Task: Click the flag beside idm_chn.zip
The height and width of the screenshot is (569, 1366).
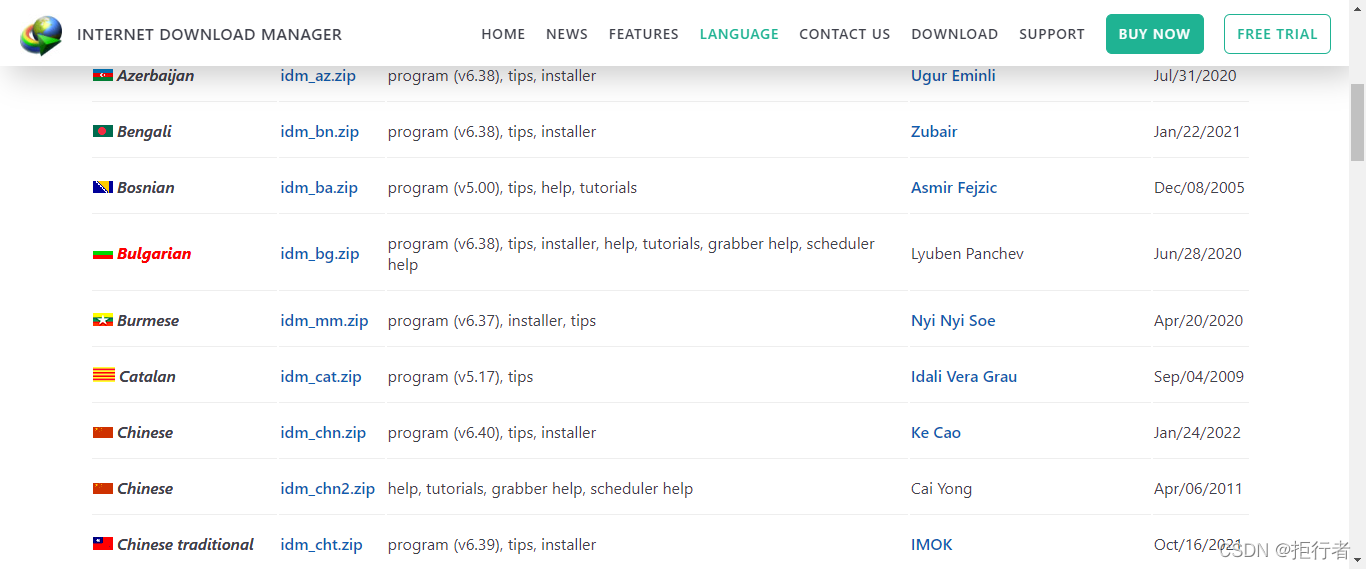Action: tap(103, 432)
